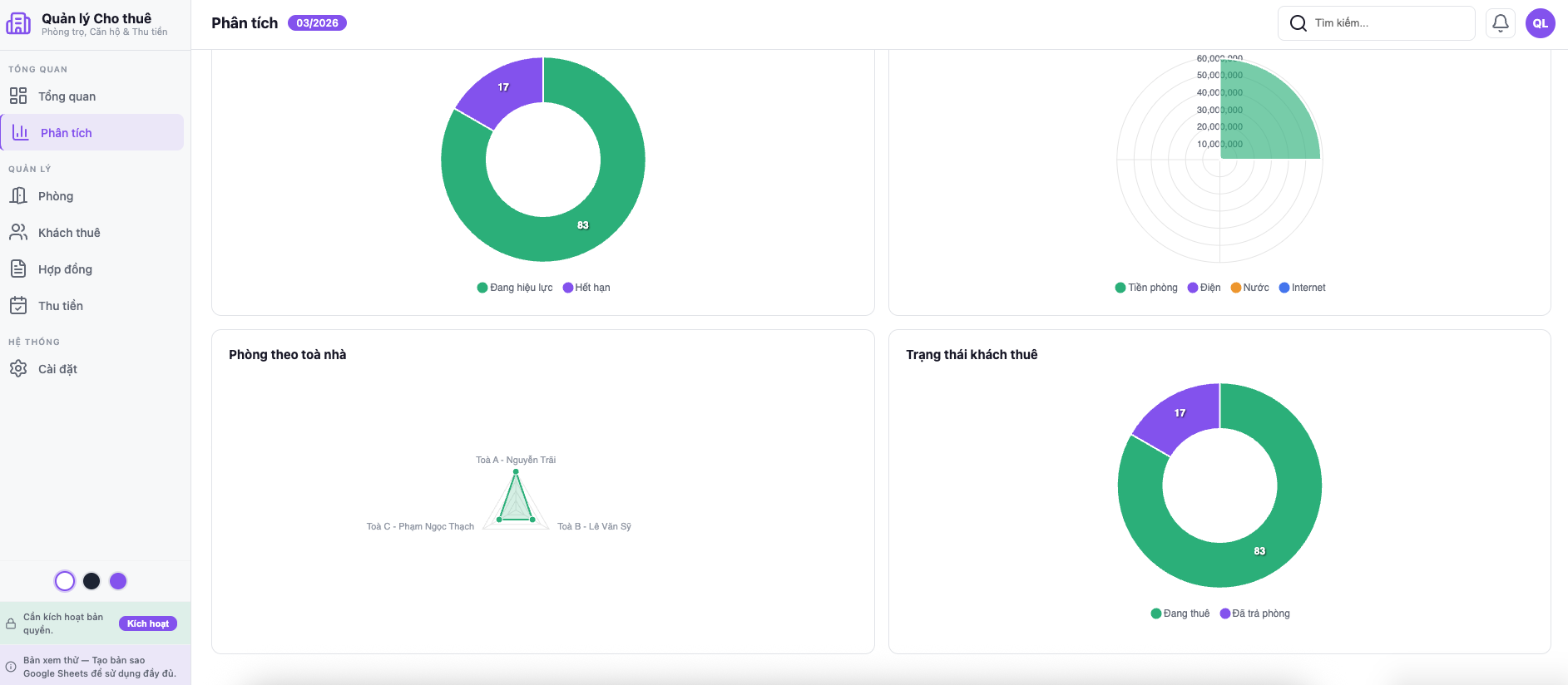Click the Tổng quan dashboard icon

18,96
